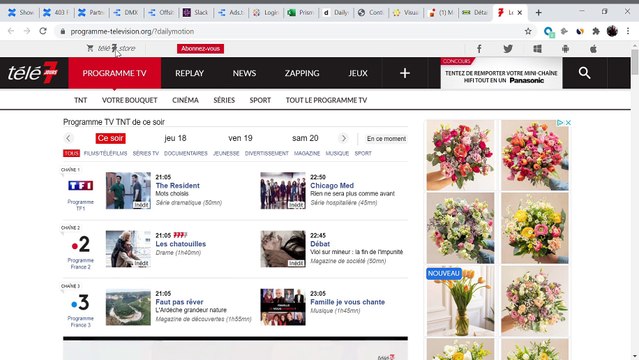This screenshot has height=360, width=639.
Task: Open the Chrome extensions puzzle icon
Action: [596, 31]
